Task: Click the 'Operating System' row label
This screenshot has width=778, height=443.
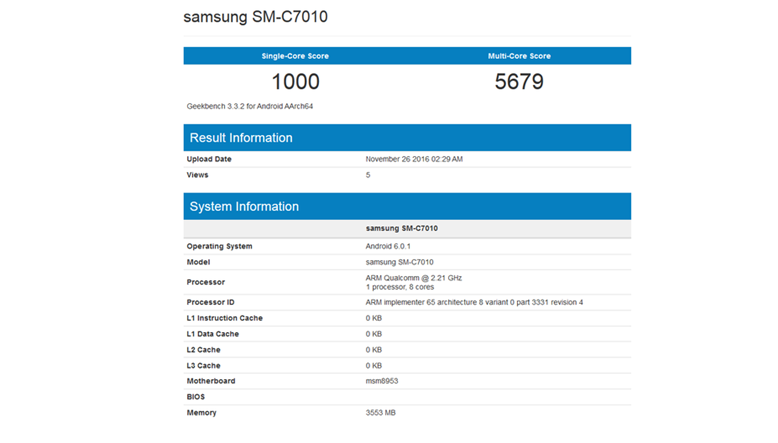Action: coord(219,247)
